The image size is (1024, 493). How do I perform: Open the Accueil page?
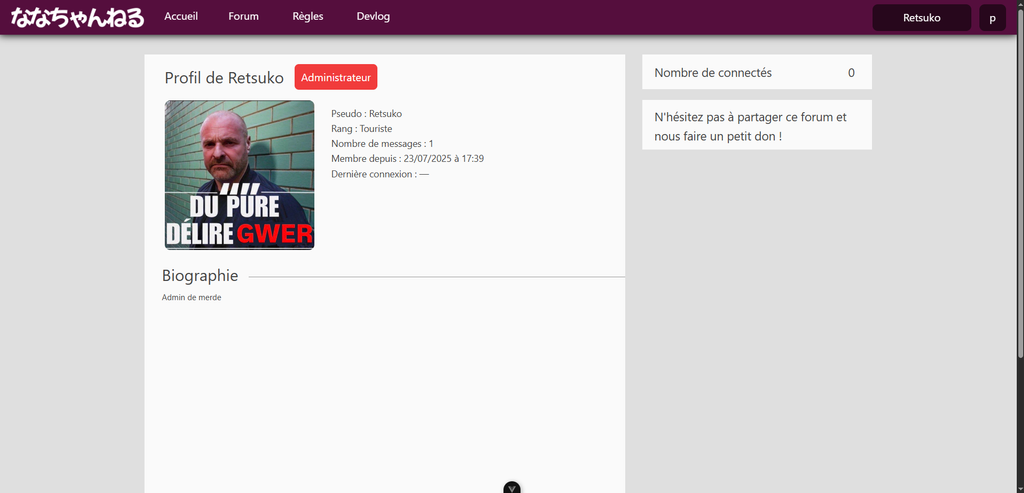[181, 17]
